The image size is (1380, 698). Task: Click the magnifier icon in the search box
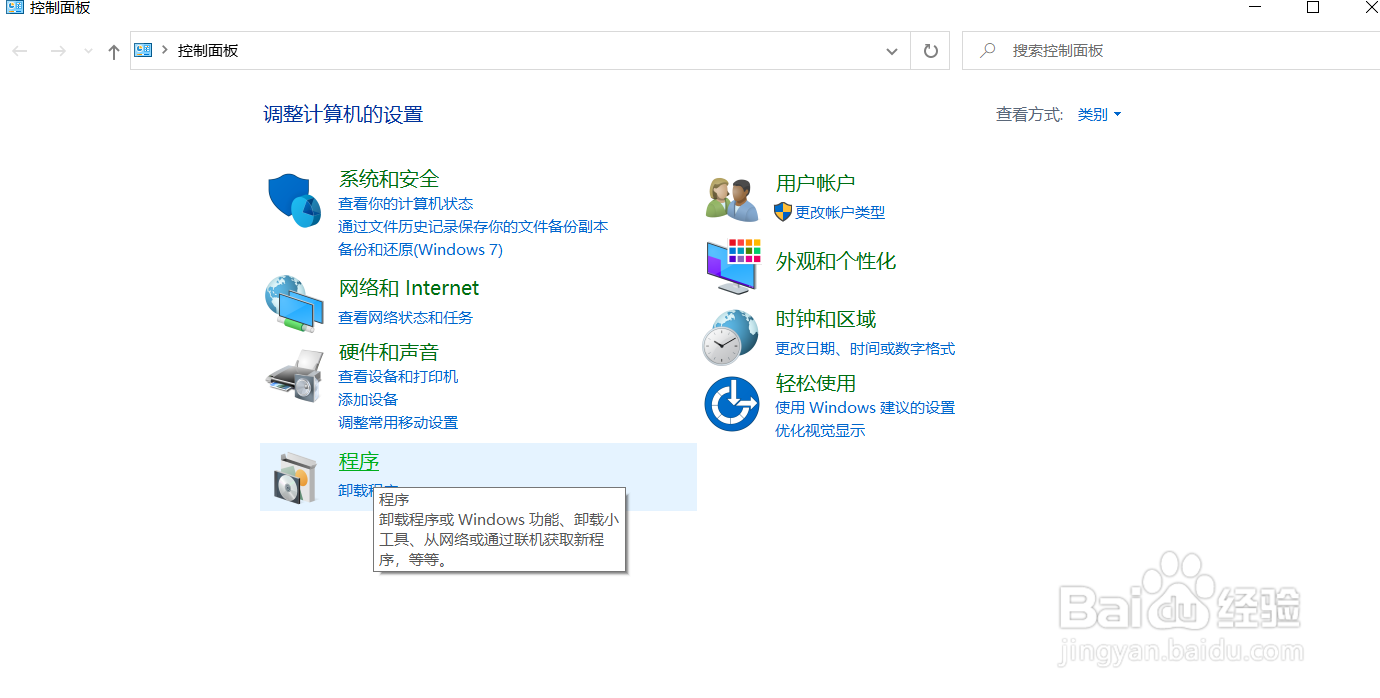(988, 50)
